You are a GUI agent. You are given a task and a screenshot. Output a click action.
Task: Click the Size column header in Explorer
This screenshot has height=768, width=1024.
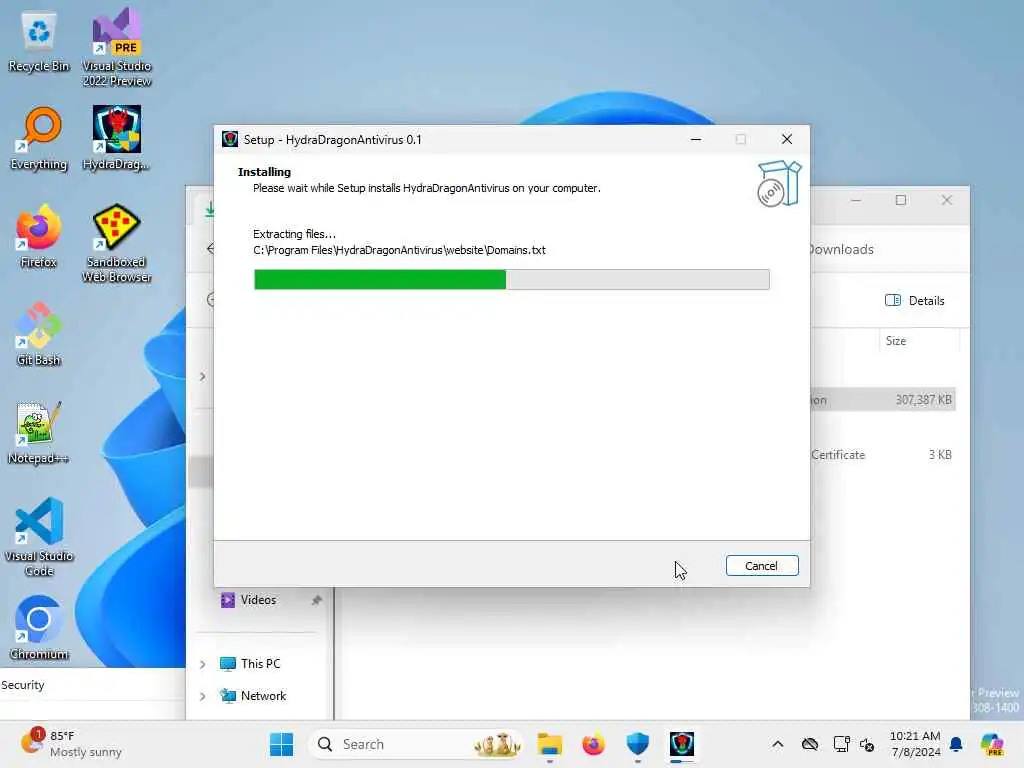(x=895, y=341)
